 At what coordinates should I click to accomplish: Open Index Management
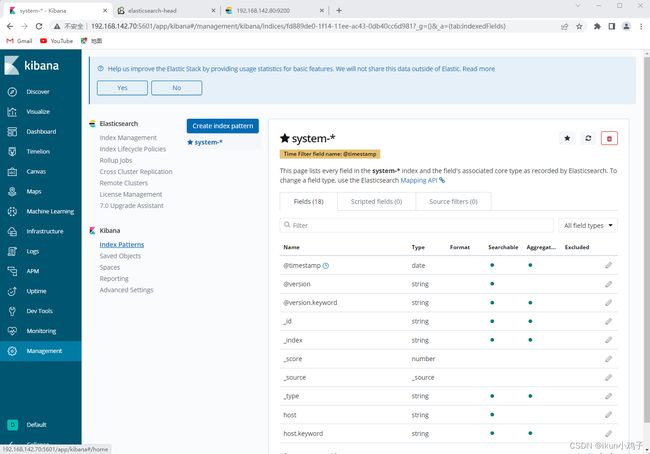click(128, 138)
